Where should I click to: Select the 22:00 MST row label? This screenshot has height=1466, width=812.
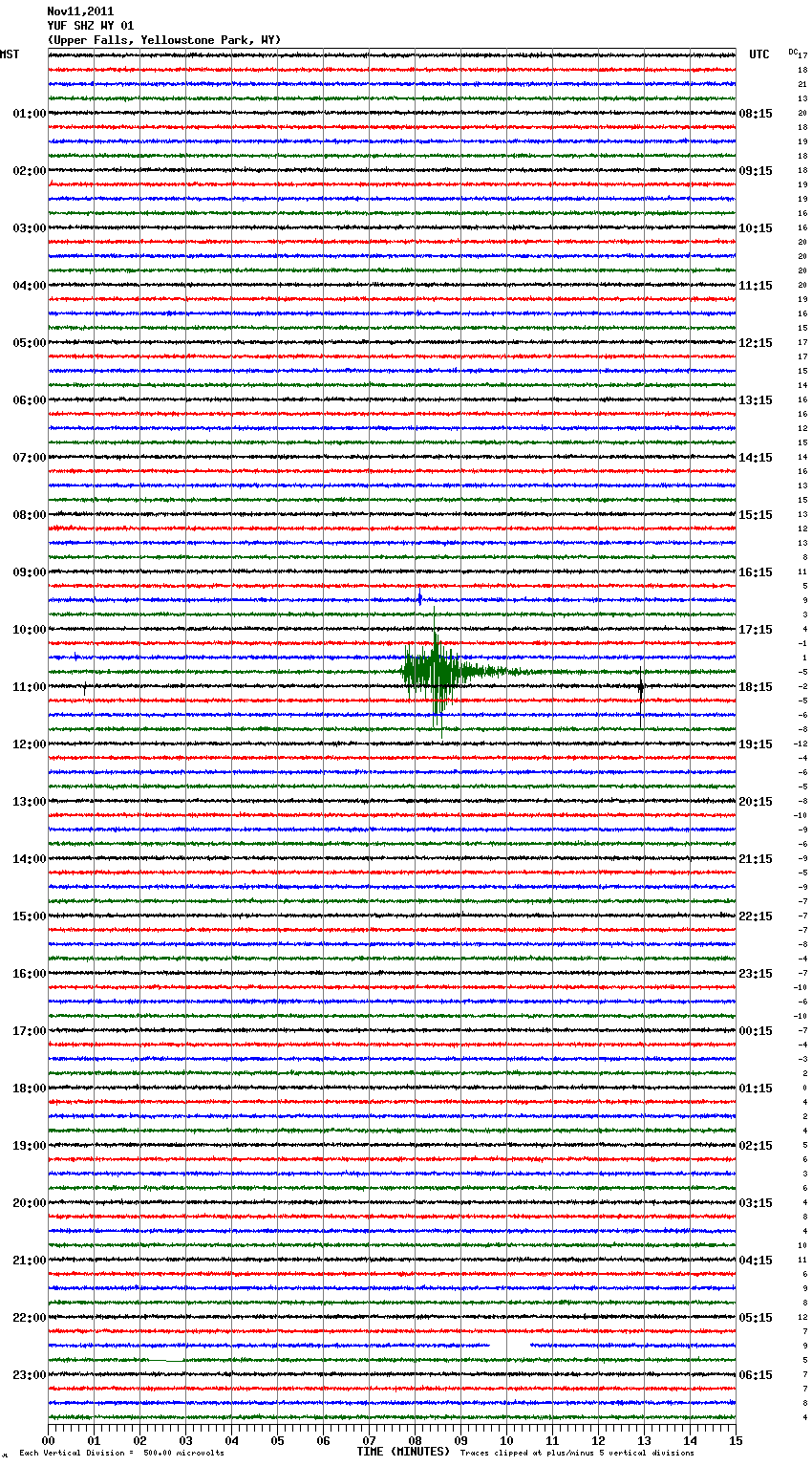[x=30, y=1318]
